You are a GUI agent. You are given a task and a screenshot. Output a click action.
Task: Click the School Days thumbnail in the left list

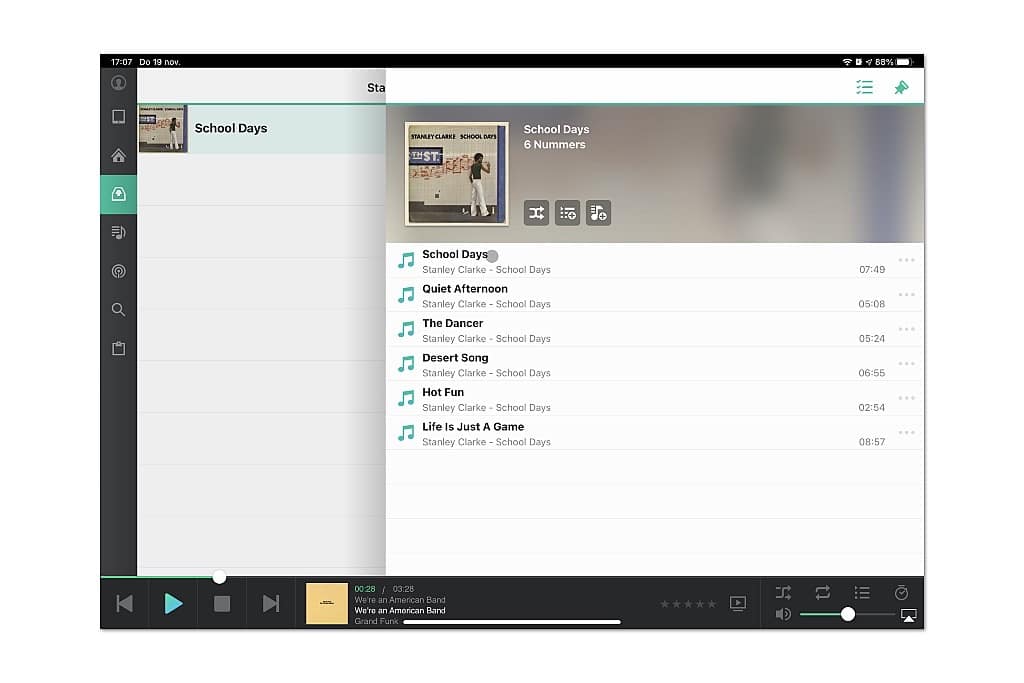pos(163,129)
